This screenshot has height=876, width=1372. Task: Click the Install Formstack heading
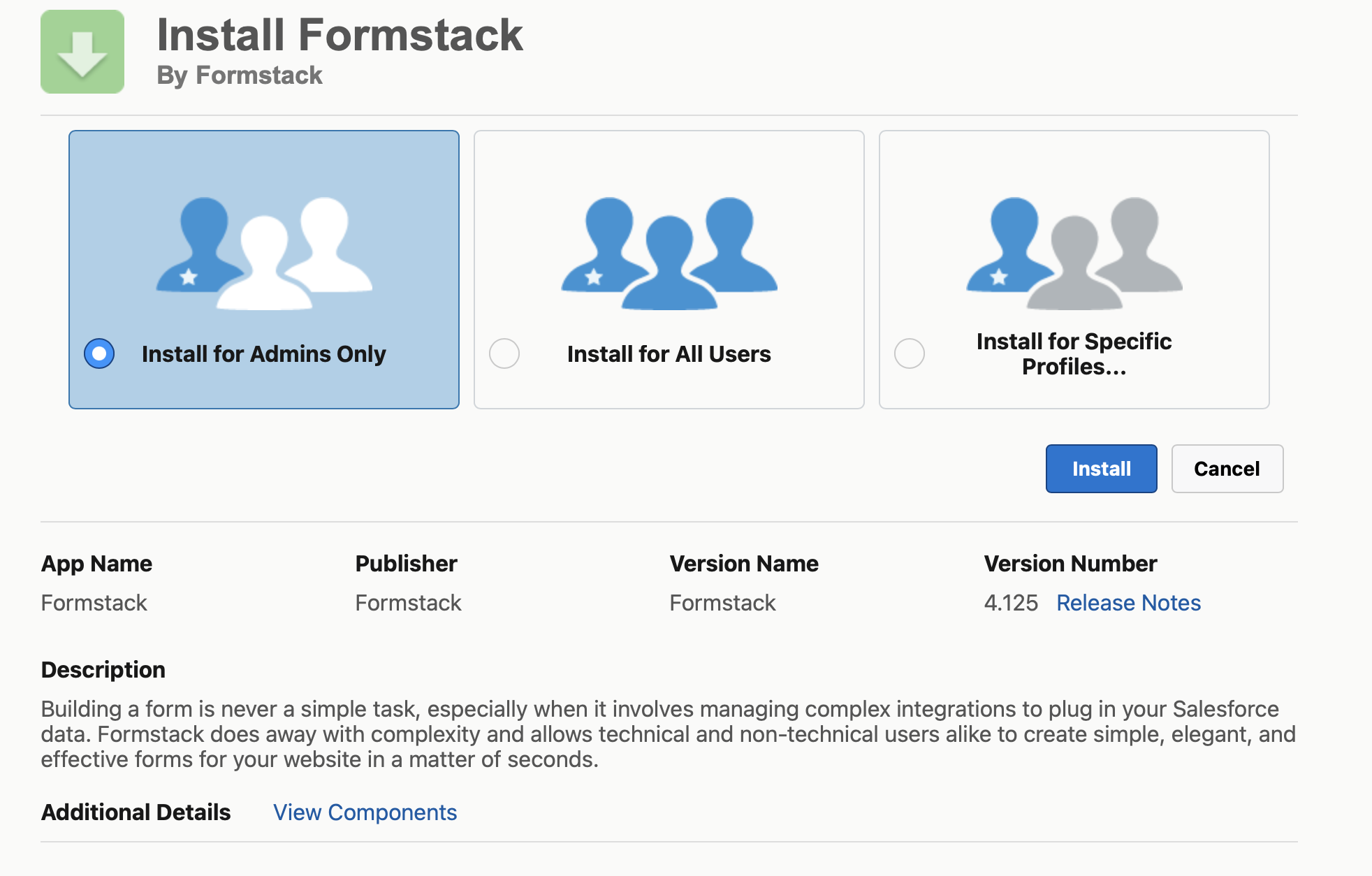340,35
